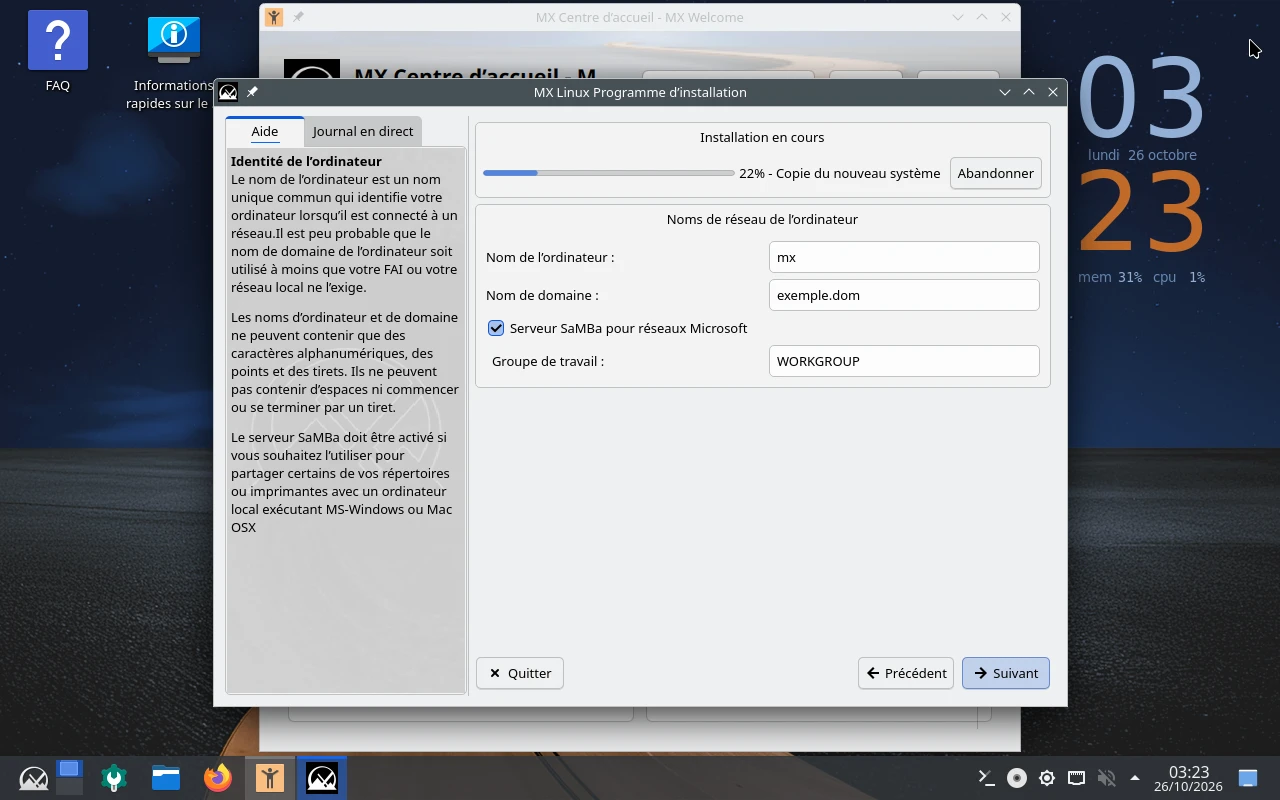Open the terminal tray icon
This screenshot has width=1280, height=800.
point(986,777)
